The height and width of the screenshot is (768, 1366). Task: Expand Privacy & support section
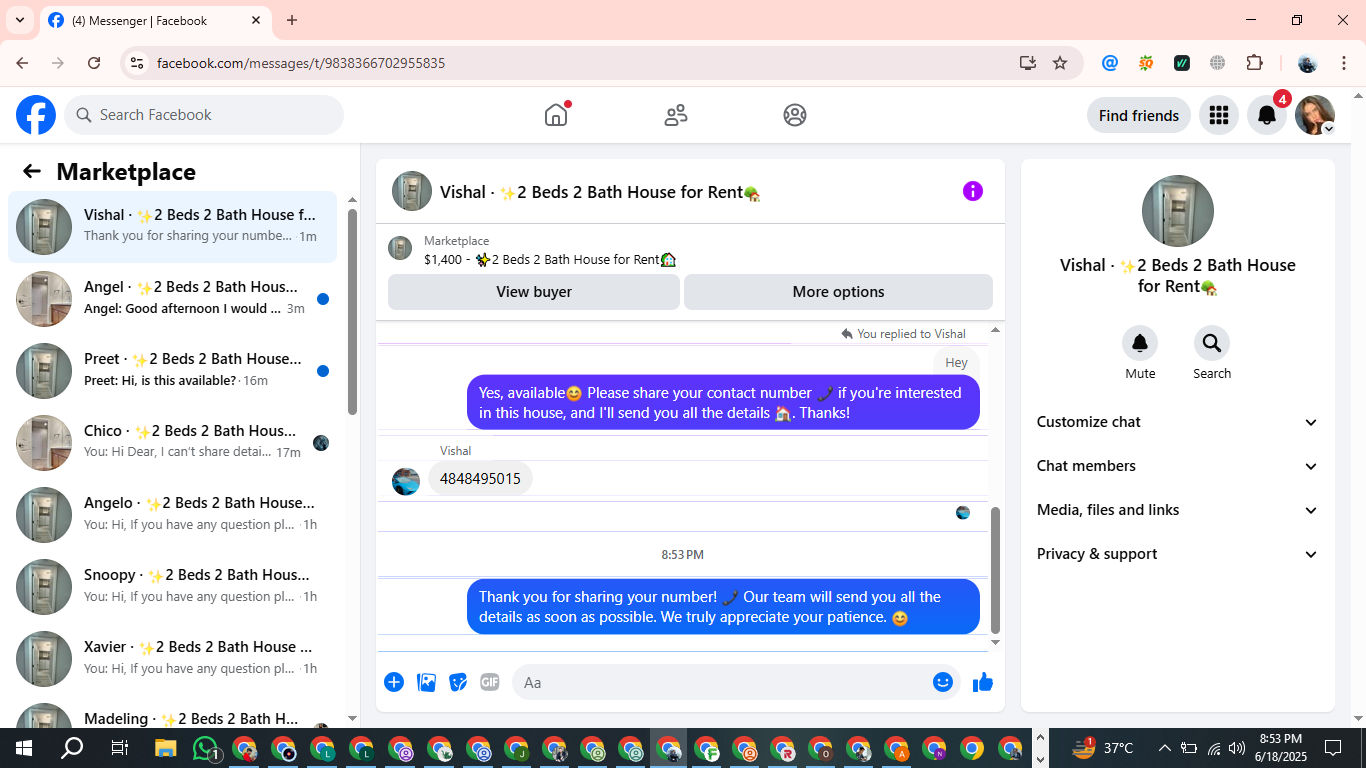tap(1178, 554)
